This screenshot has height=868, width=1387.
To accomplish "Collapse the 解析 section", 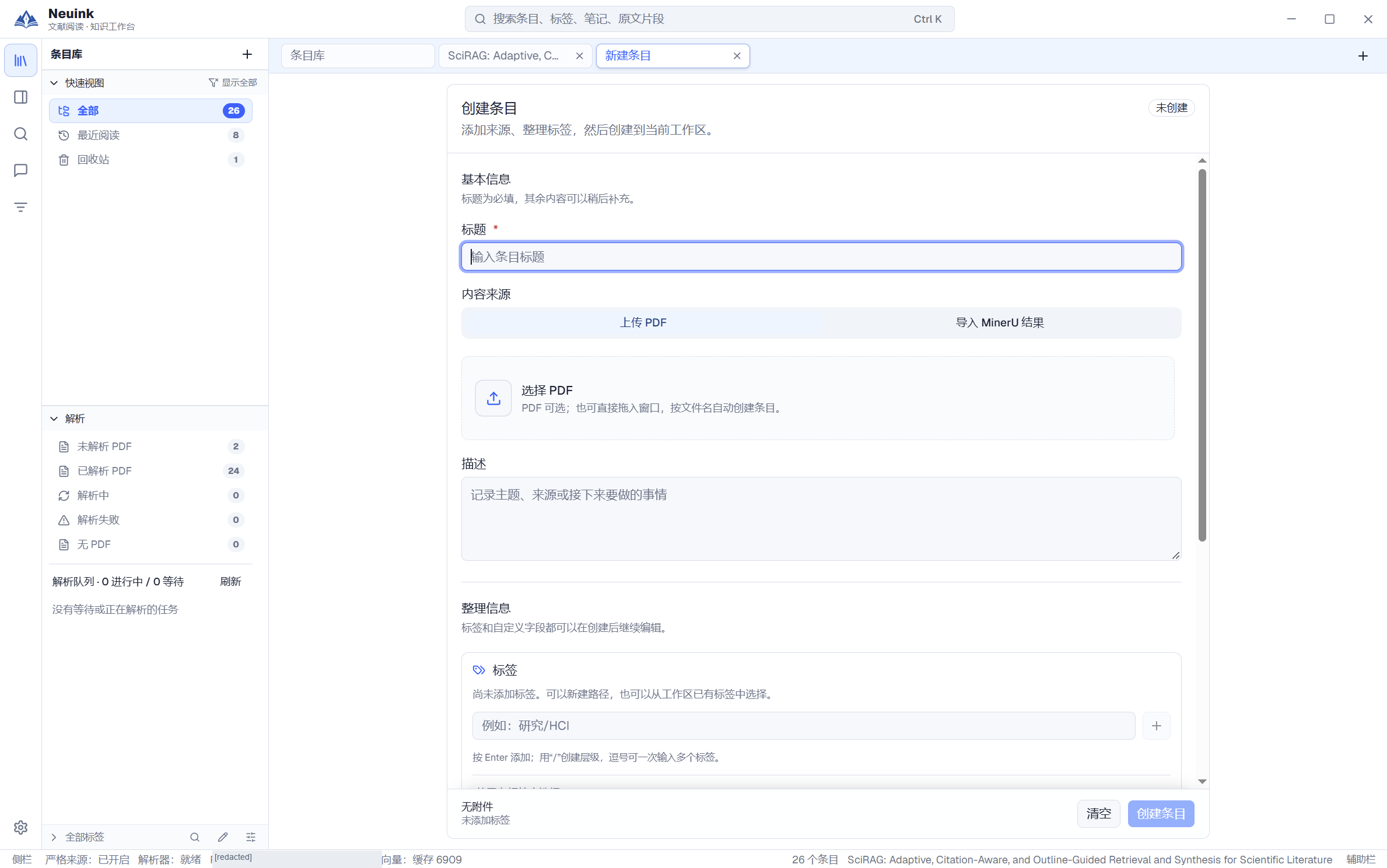I will pos(54,419).
